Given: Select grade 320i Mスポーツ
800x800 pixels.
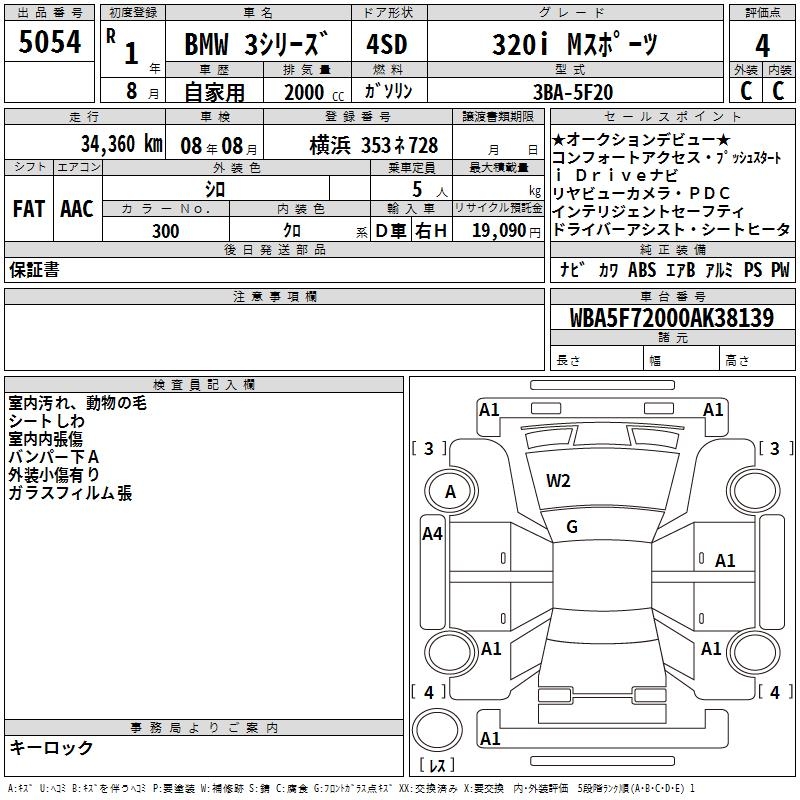Looking at the screenshot, I should click(x=574, y=44).
